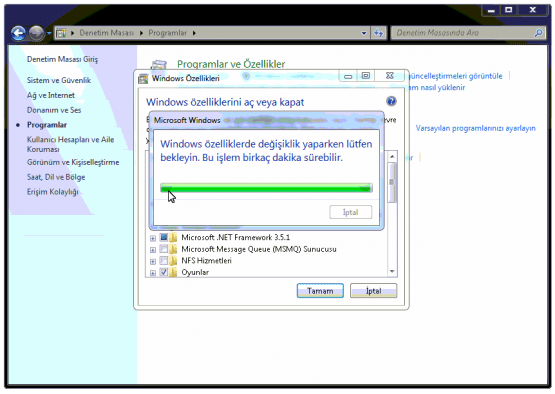The image size is (555, 394).
Task: Click the Denetim Masasında Ara search field
Action: click(464, 33)
